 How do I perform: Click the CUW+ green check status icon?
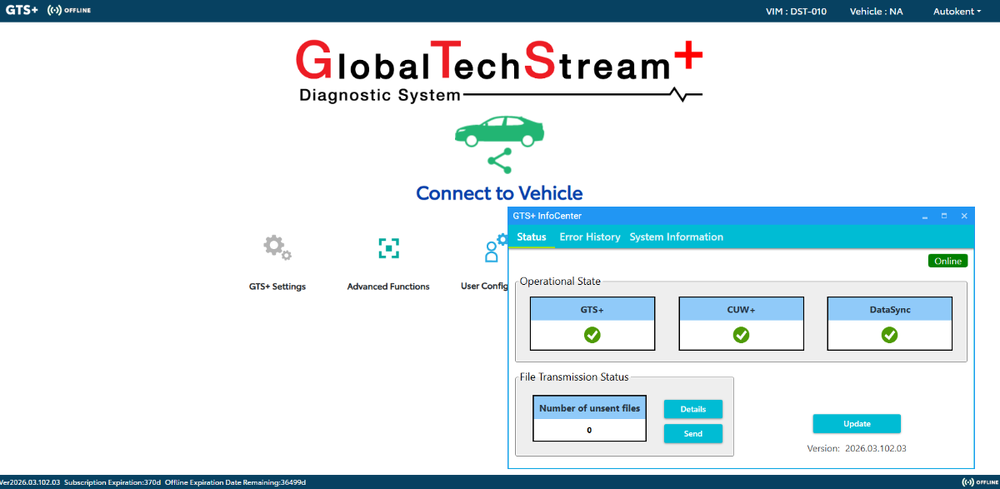coord(740,335)
